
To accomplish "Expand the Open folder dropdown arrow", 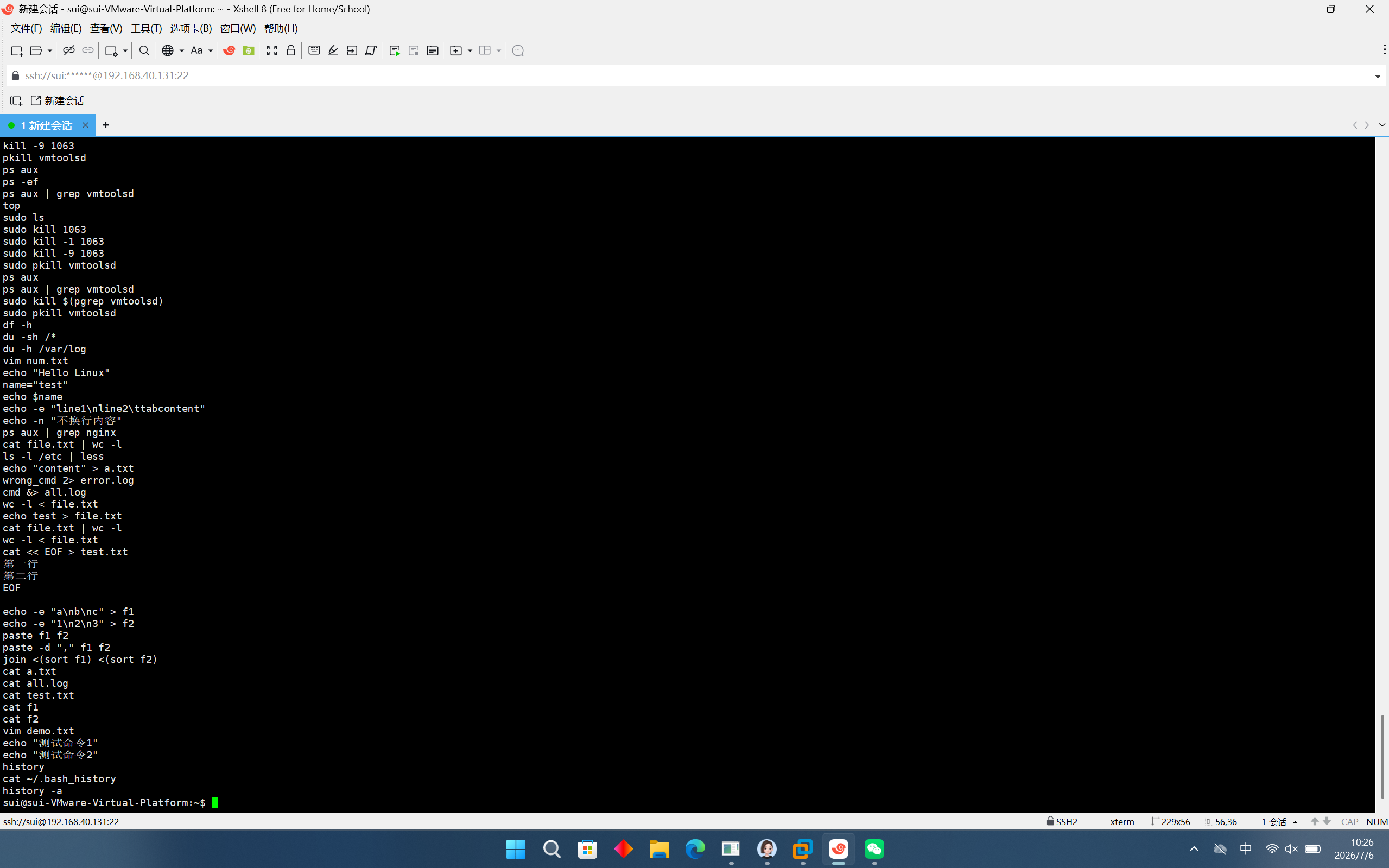I will pos(50,51).
